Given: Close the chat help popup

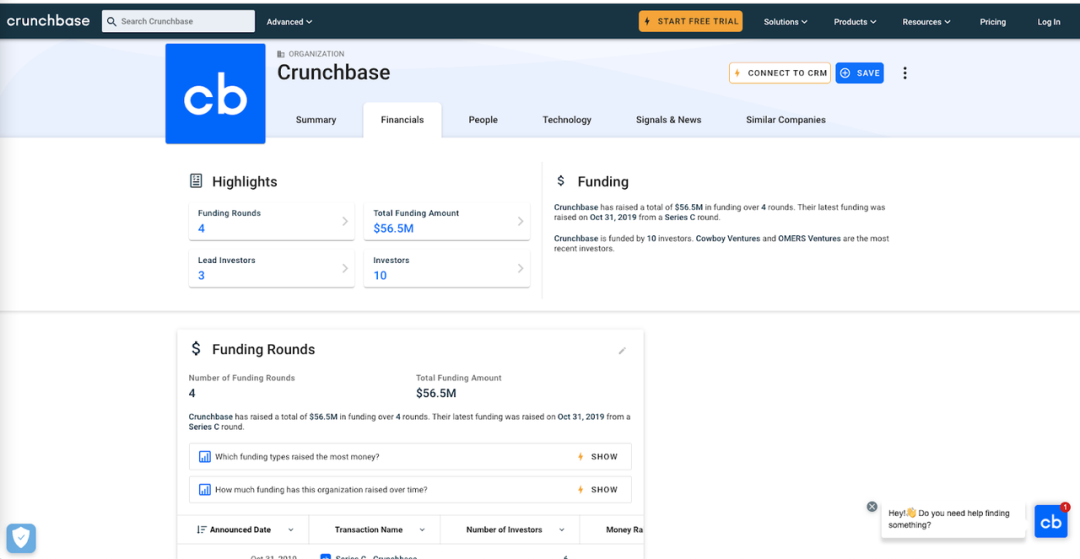Looking at the screenshot, I should click(872, 507).
